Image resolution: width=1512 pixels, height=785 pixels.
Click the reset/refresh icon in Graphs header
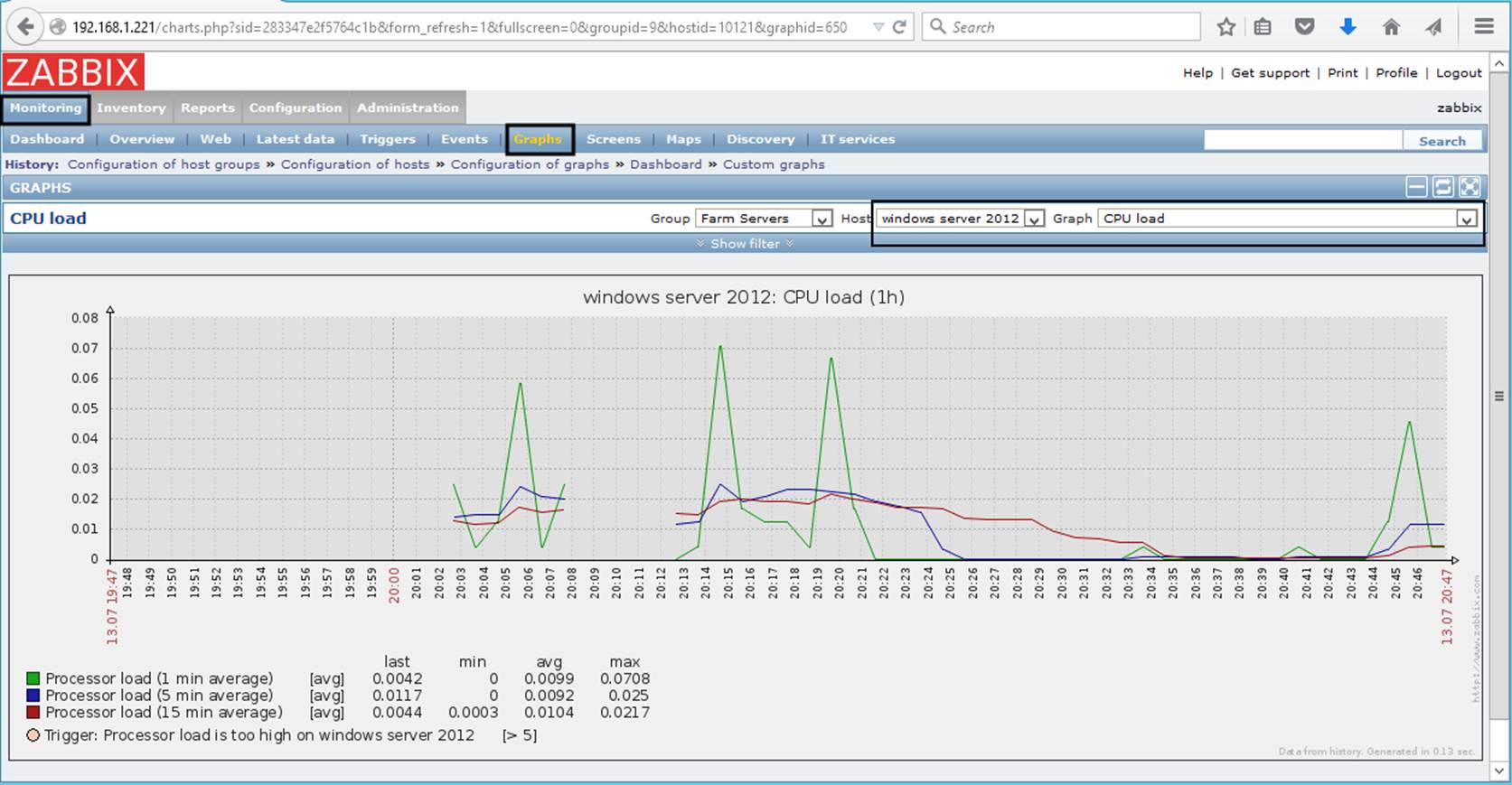[x=1443, y=187]
